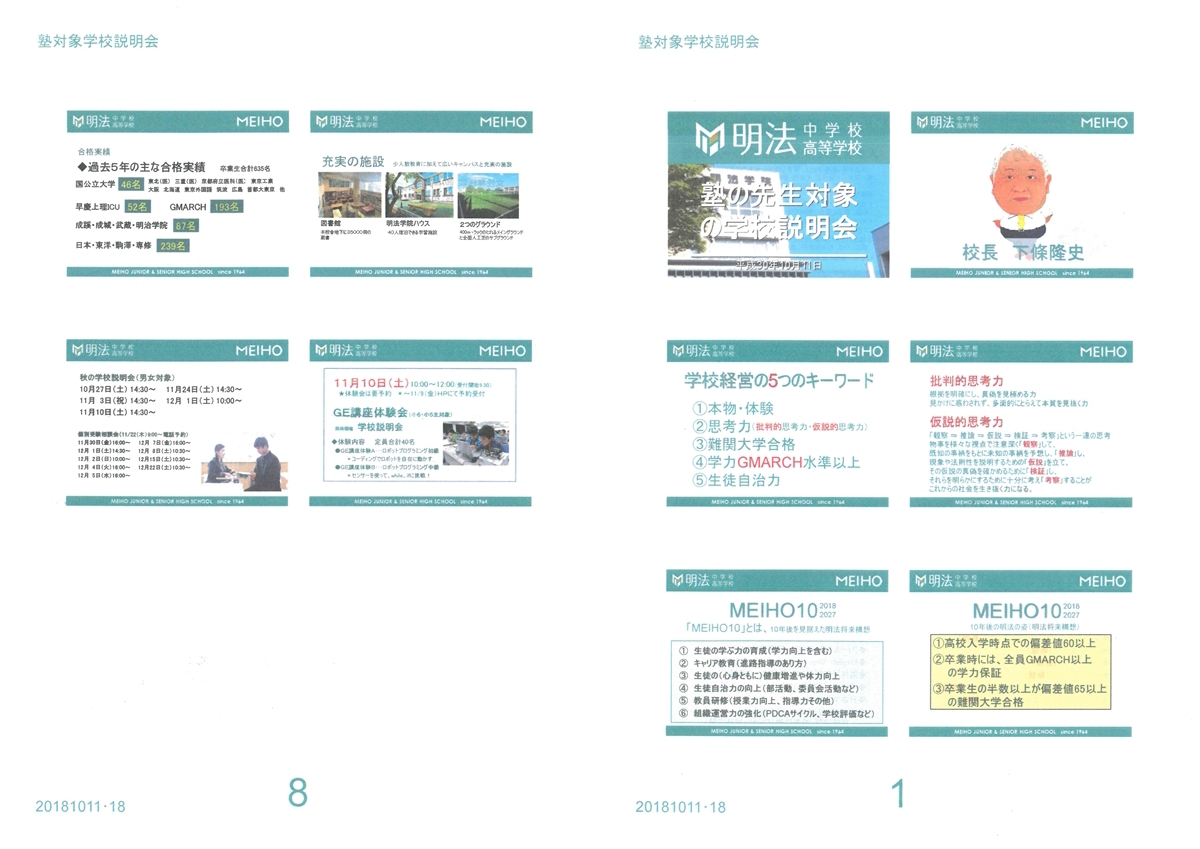Click keyword ③難関大学合格
Screen dimensions: 1200x849
tap(743, 444)
